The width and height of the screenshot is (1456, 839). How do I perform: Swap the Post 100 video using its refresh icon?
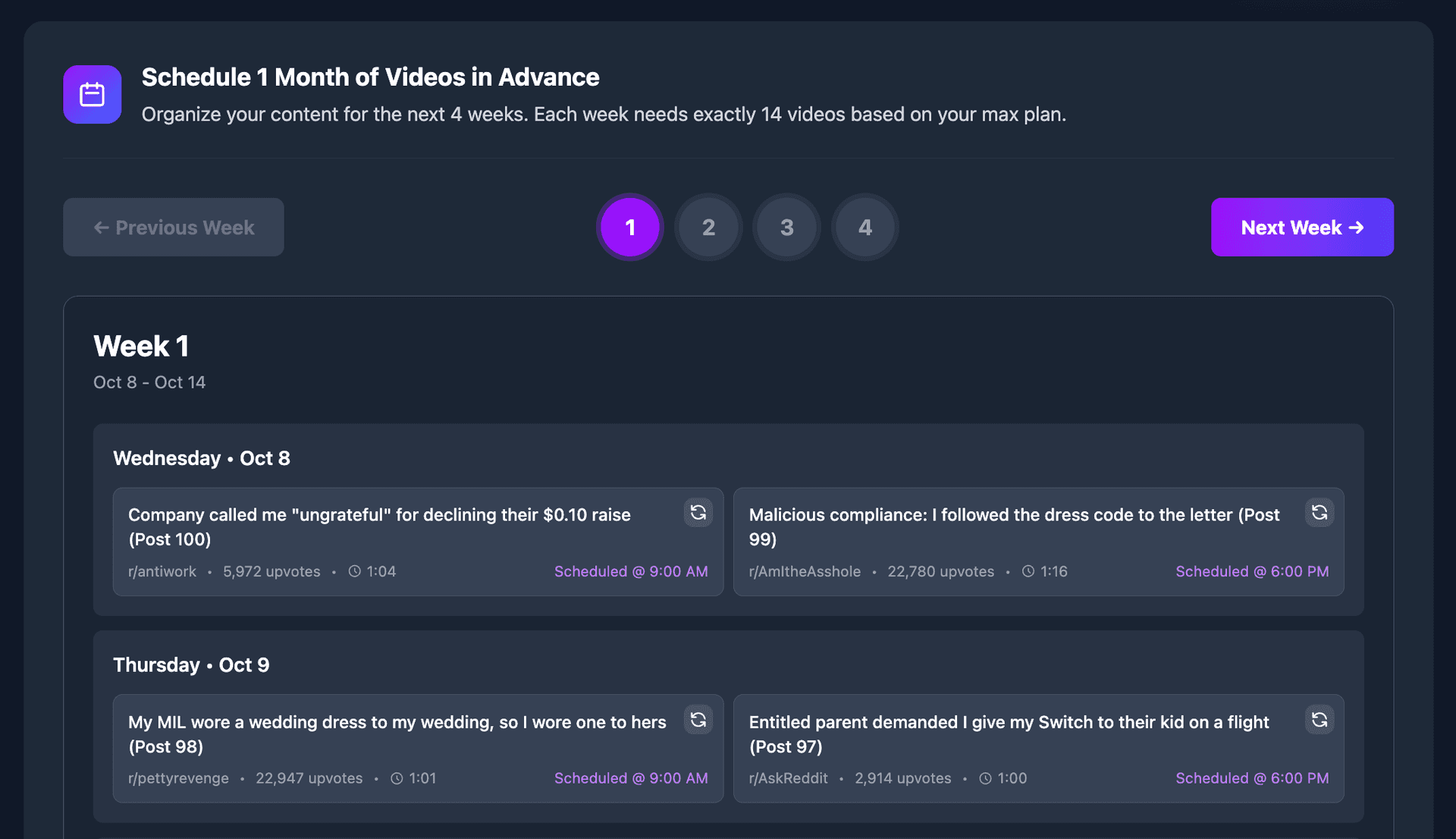click(x=698, y=513)
